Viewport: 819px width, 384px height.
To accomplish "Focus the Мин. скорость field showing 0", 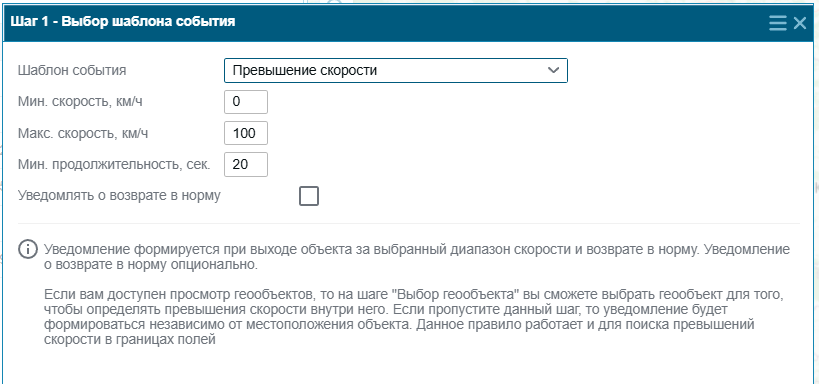I will pos(246,102).
